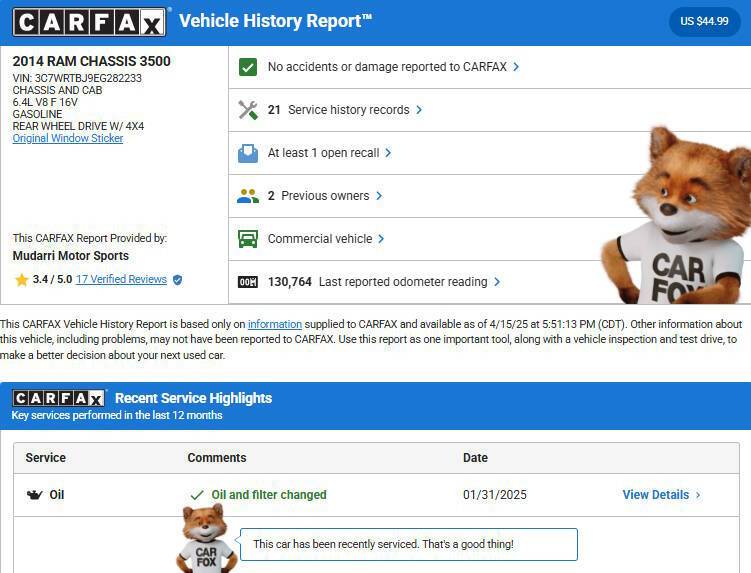Click the 2014 RAM CHASSIS 3500 title
This screenshot has height=573, width=751.
[x=91, y=61]
